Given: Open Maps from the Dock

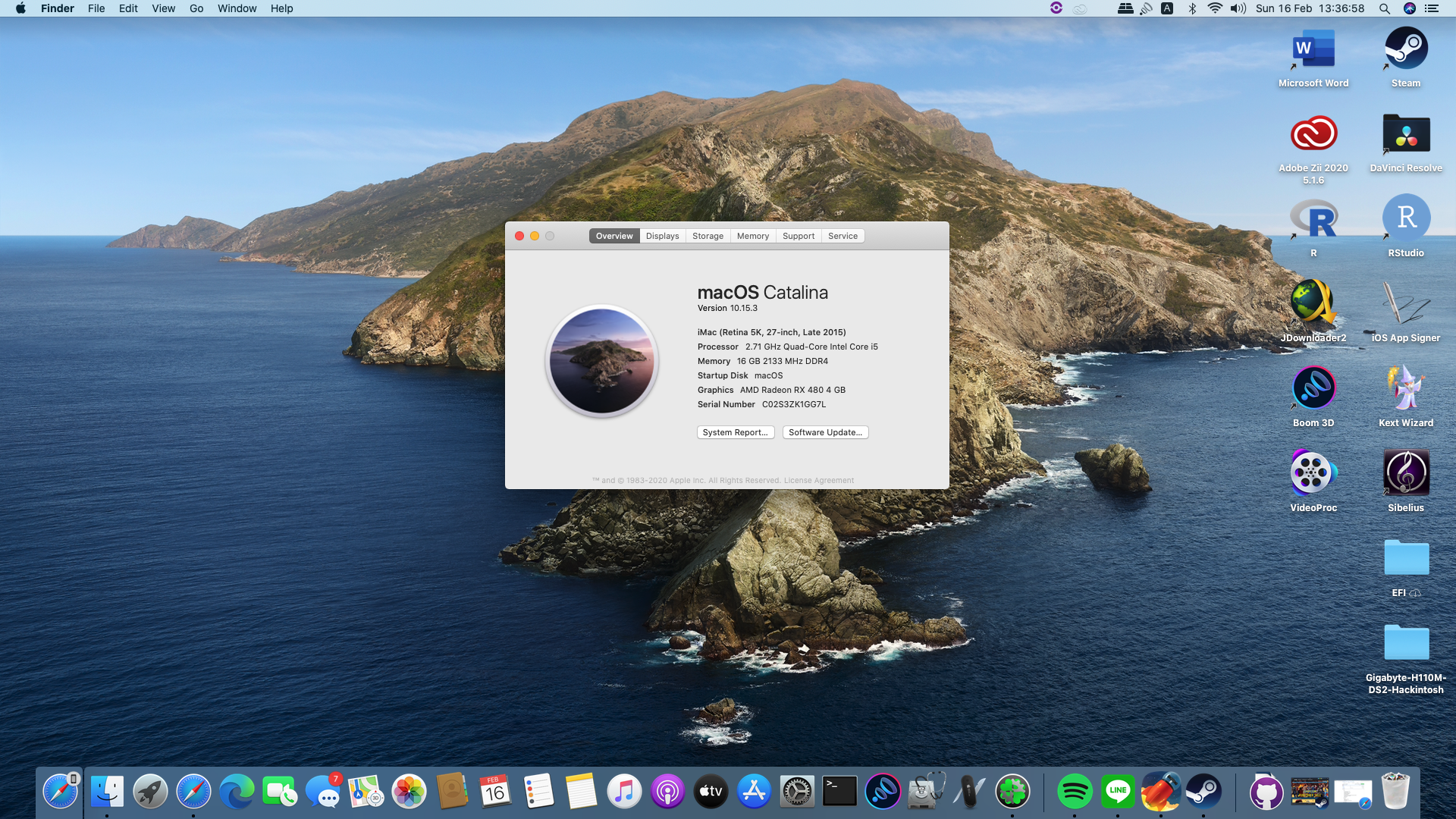Looking at the screenshot, I should tap(366, 792).
